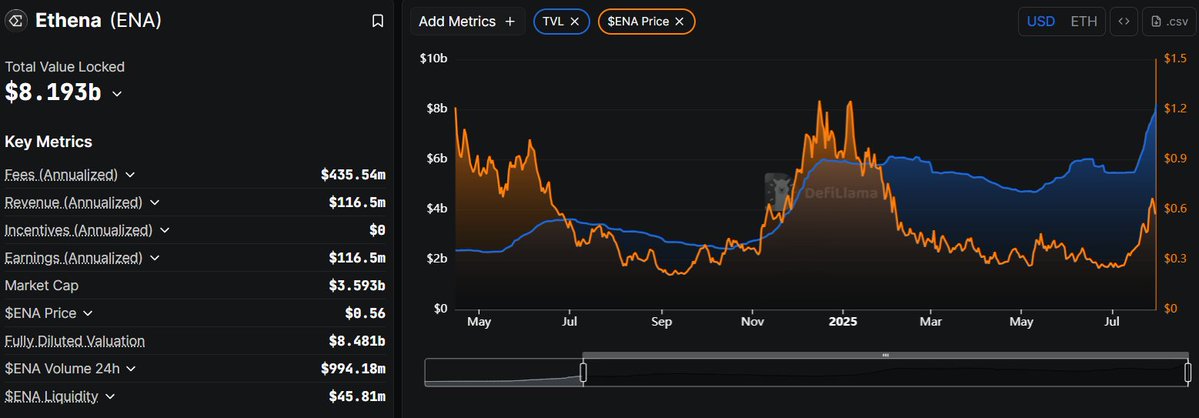
Task: Remove the $ENA Price metric chip
Action: [x=679, y=21]
